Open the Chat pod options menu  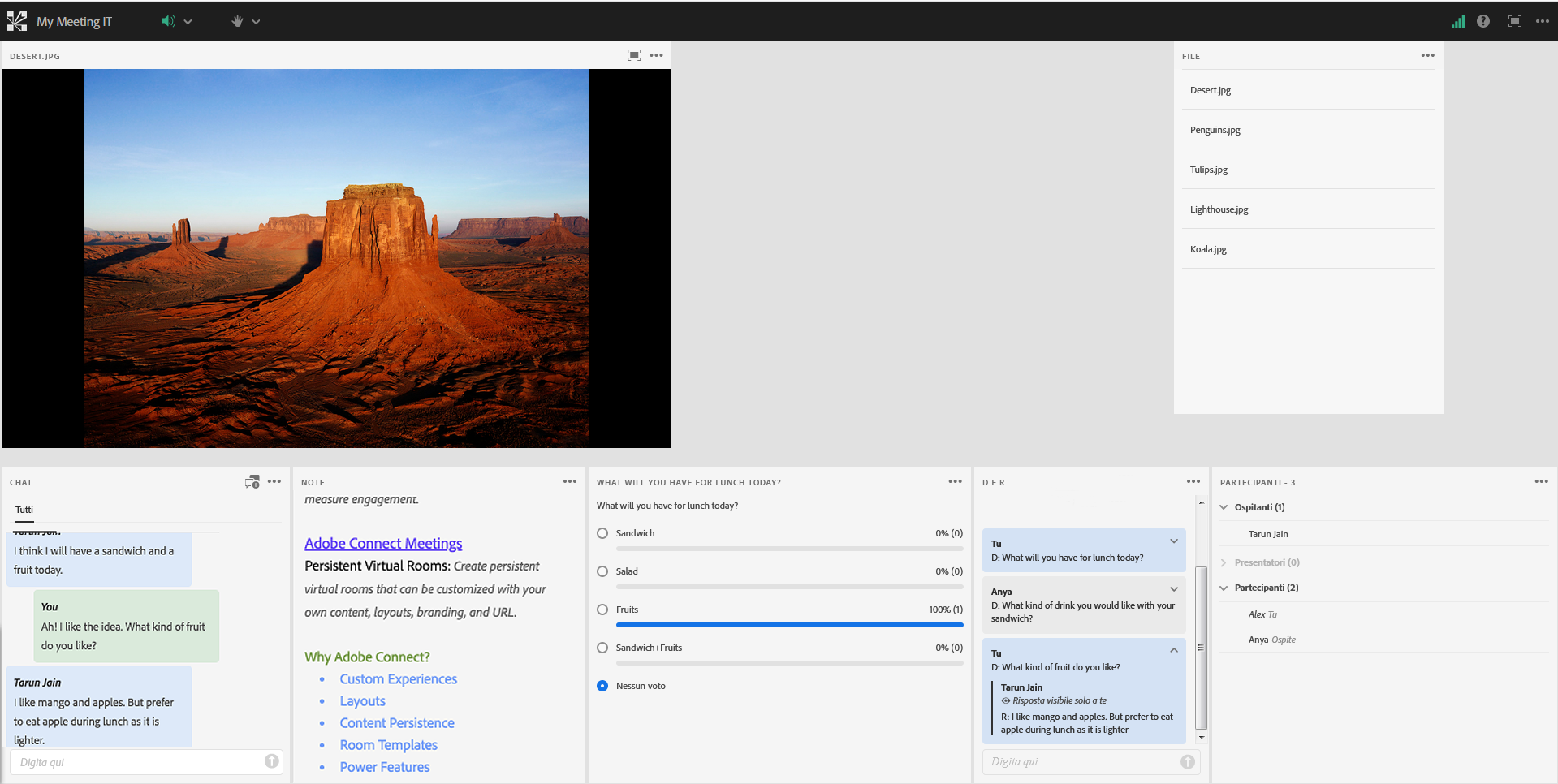pyautogui.click(x=274, y=481)
